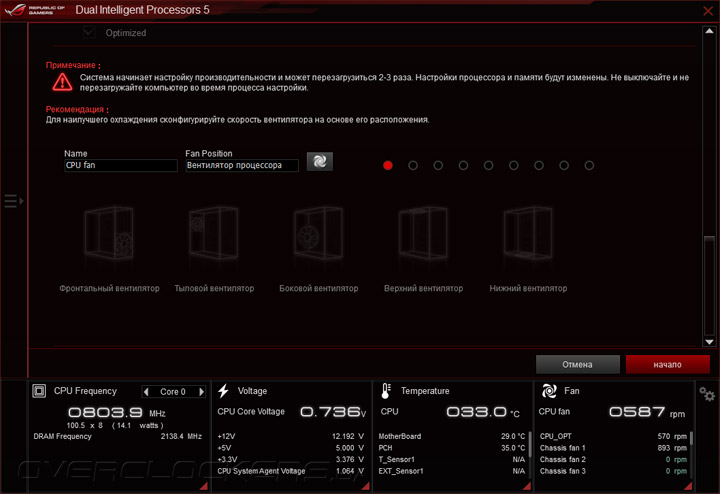Click the Temperature sensor list scrollbar
Viewport: 720px width, 494px height.
529,443
